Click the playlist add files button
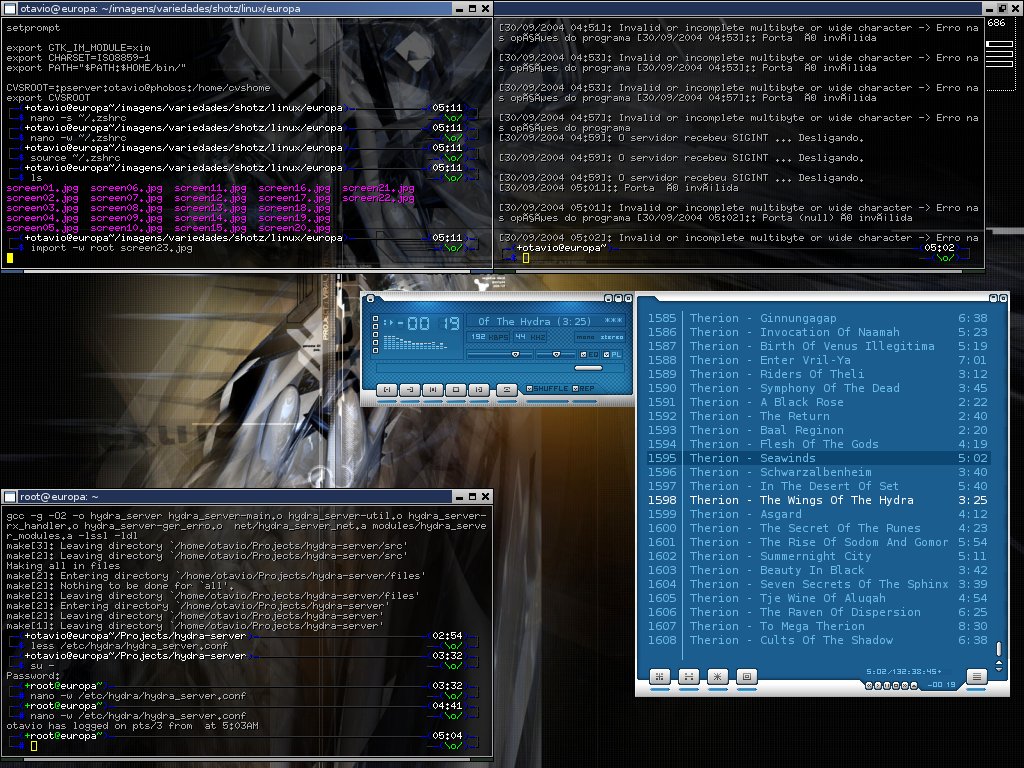 click(660, 676)
